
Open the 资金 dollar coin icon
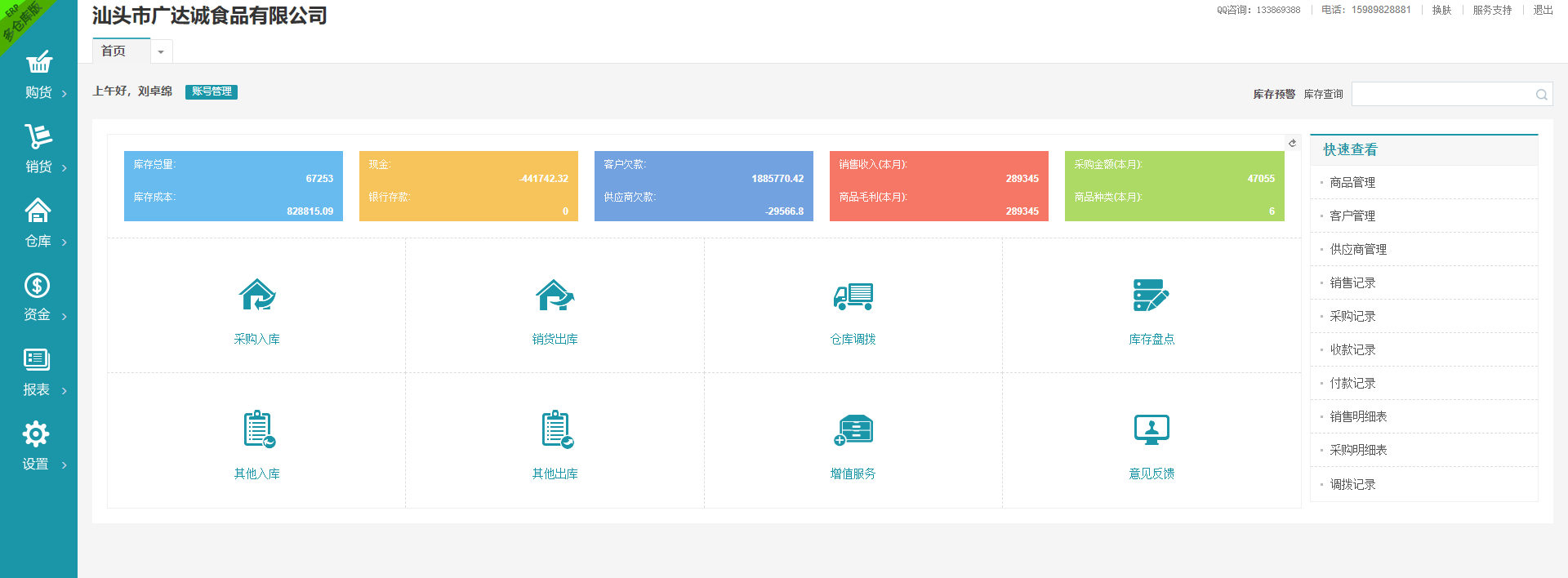(x=38, y=285)
